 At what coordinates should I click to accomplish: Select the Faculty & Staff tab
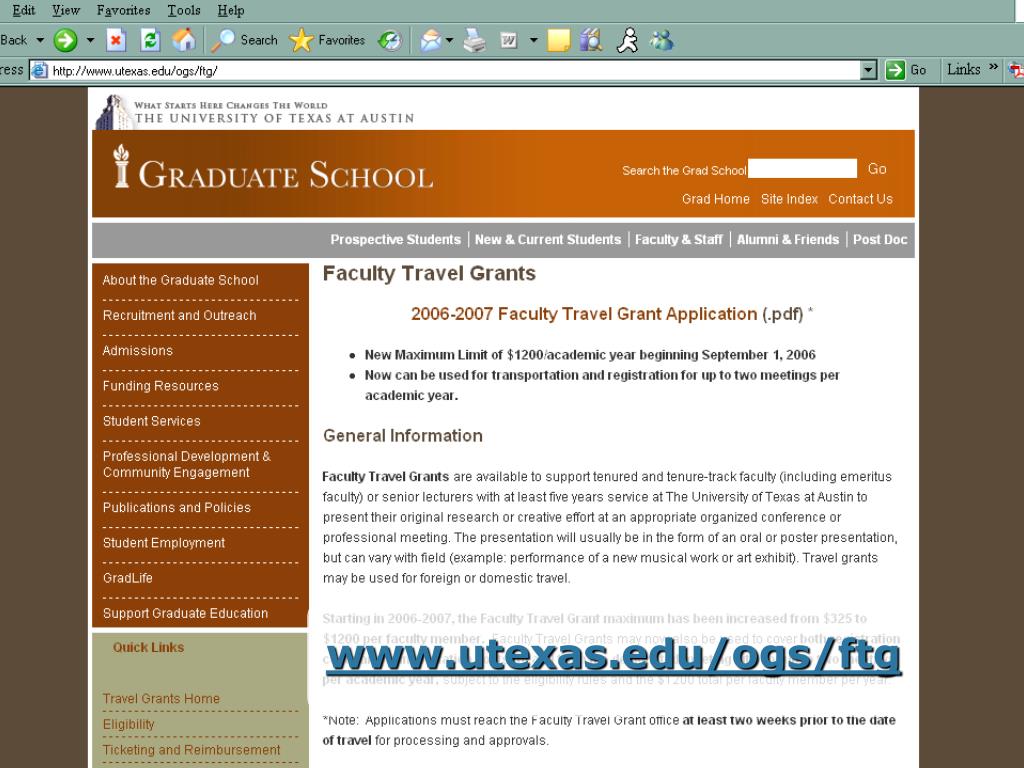[679, 240]
